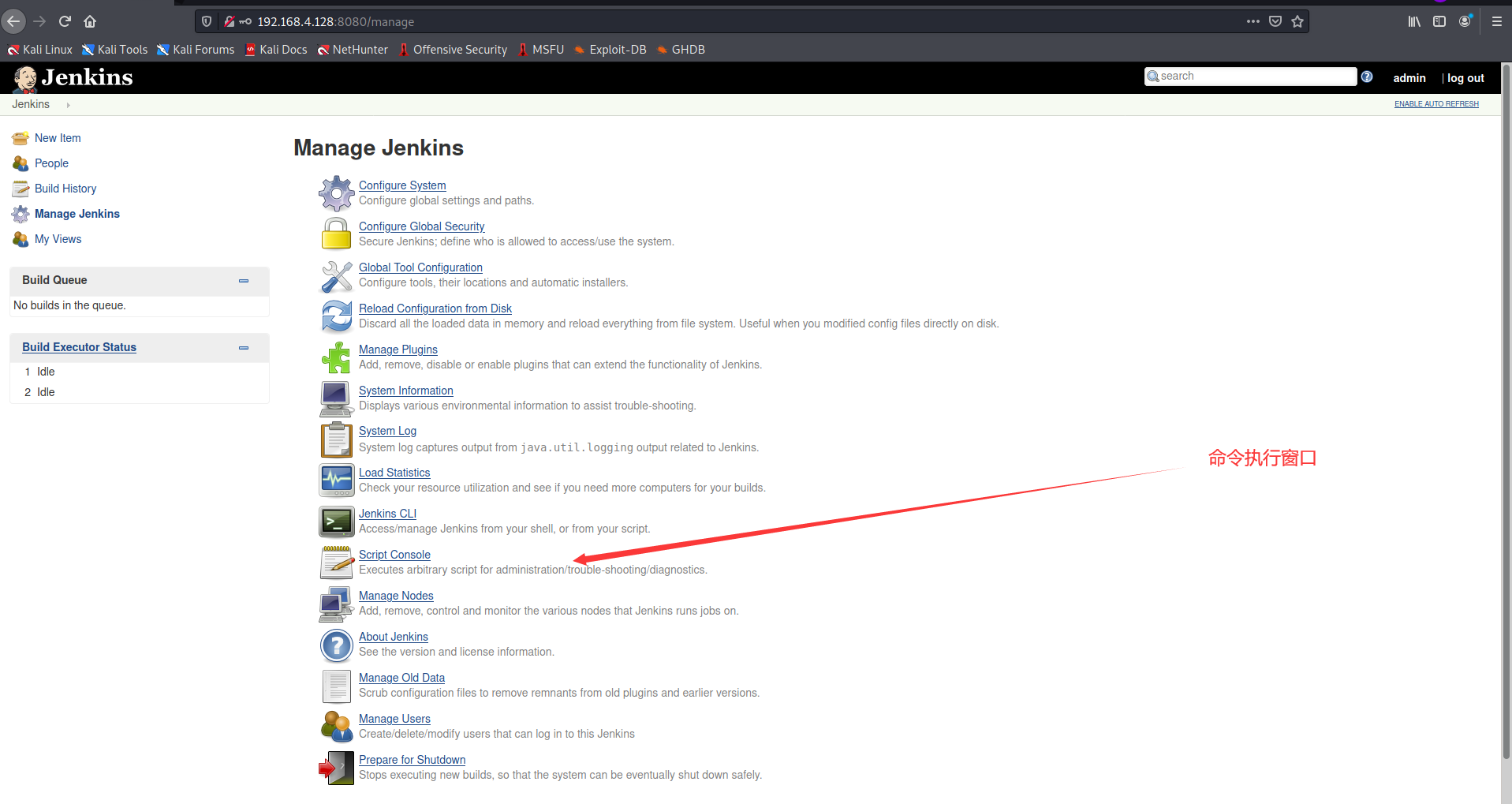Bookmark this page with the star icon

click(1297, 21)
